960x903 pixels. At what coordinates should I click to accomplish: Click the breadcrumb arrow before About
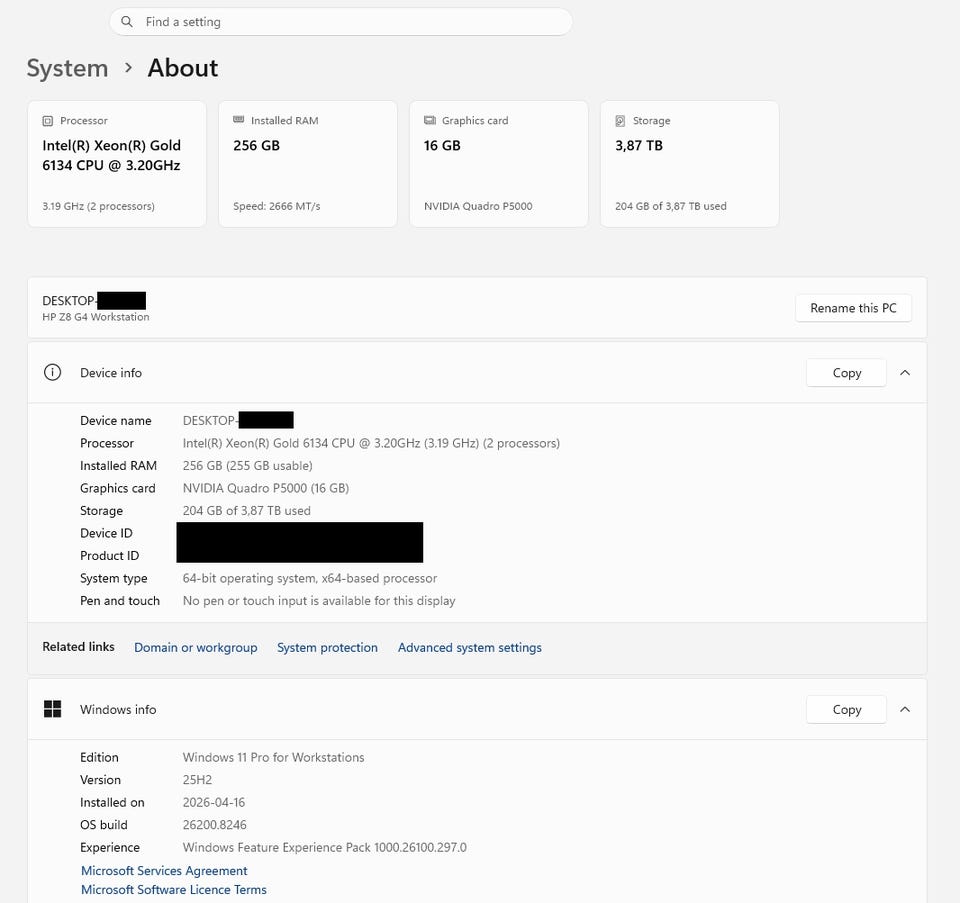(128, 68)
